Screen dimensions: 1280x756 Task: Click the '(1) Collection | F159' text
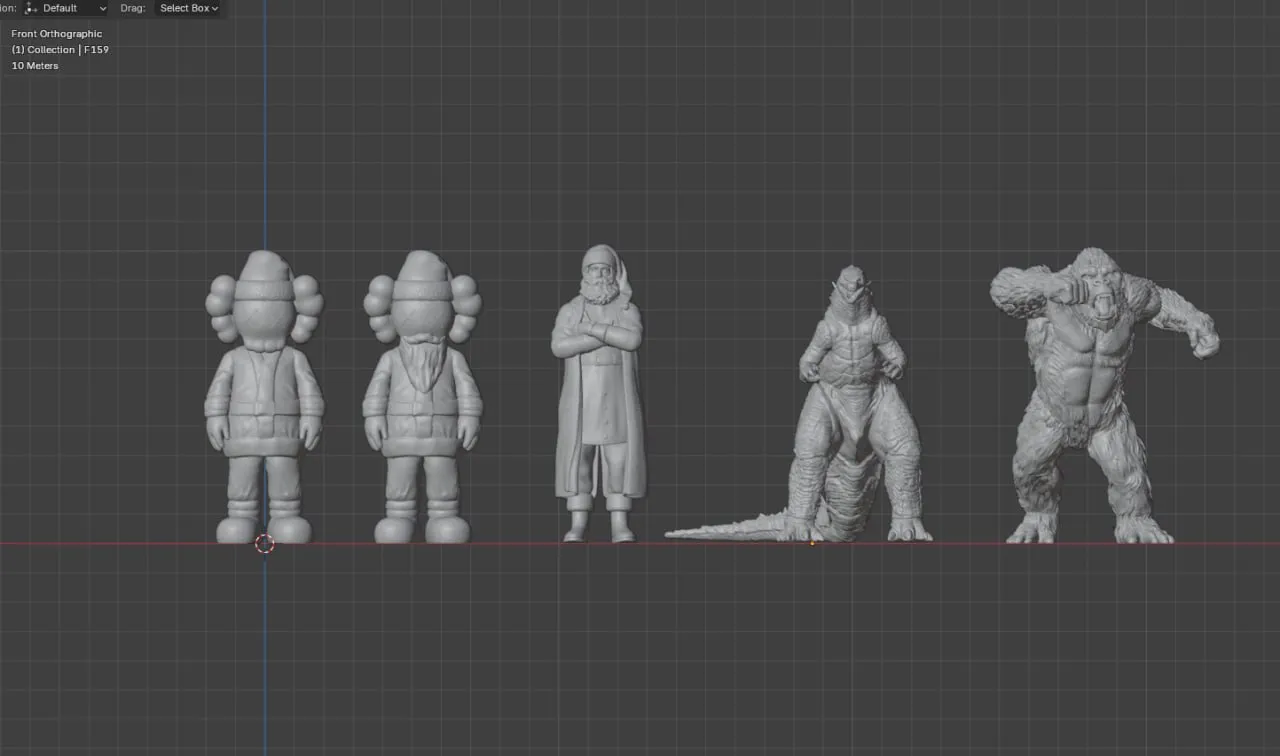point(60,50)
